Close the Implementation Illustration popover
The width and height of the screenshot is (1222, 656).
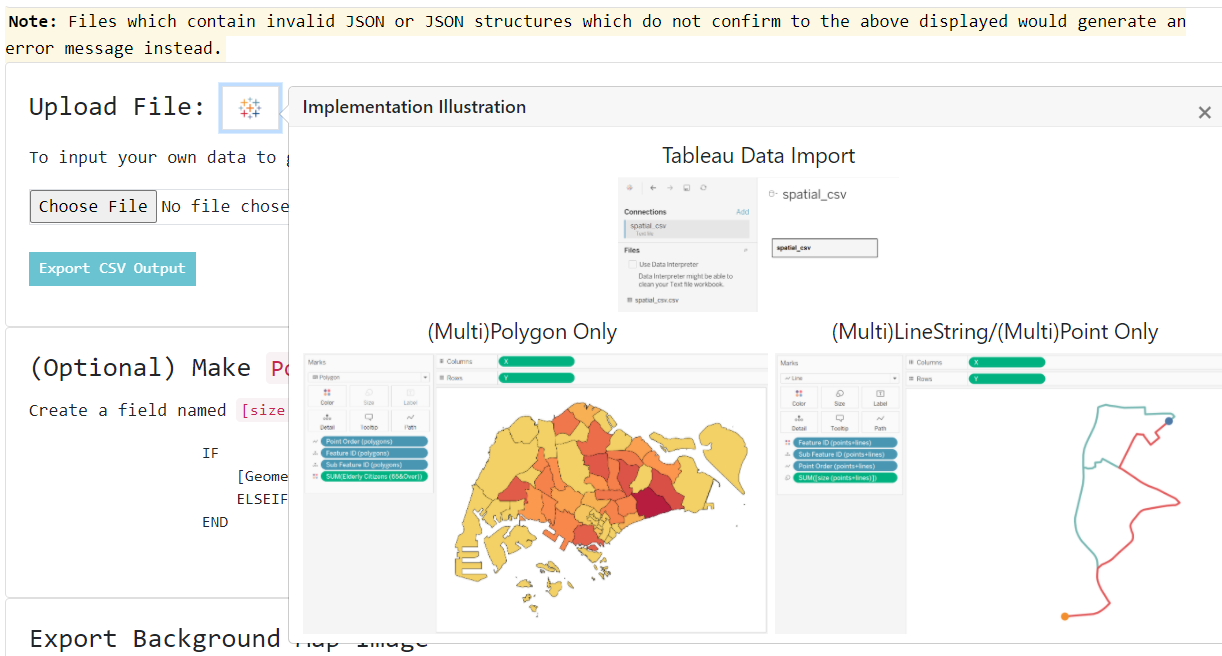coord(1204,112)
